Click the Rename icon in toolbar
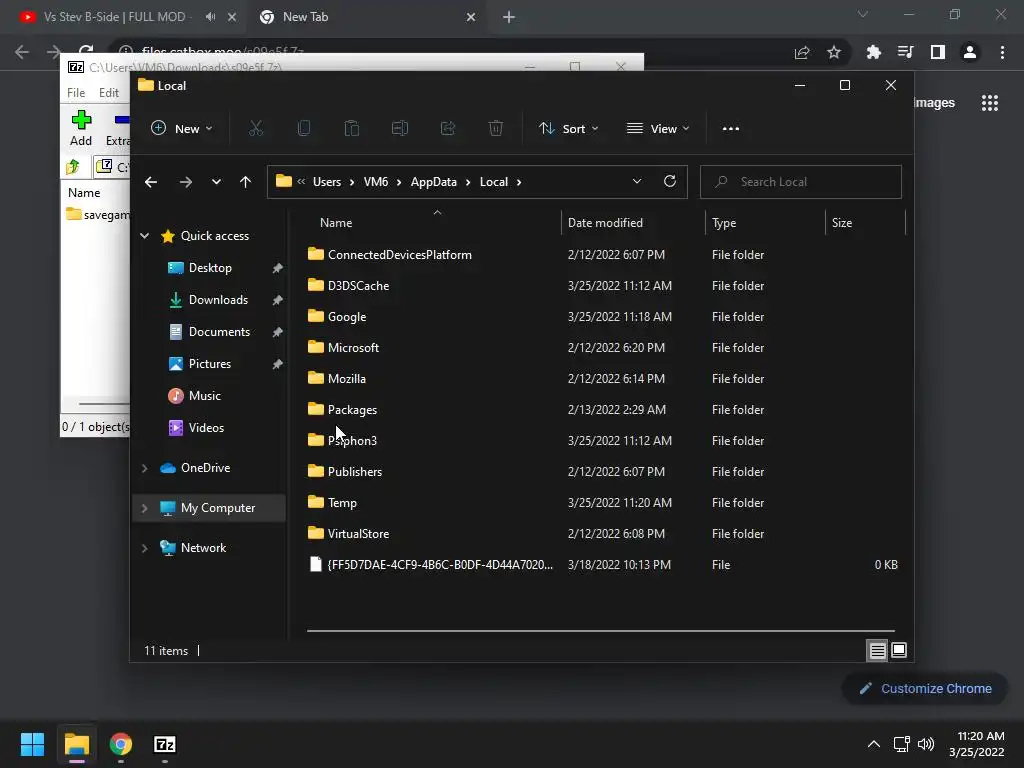 pos(400,129)
